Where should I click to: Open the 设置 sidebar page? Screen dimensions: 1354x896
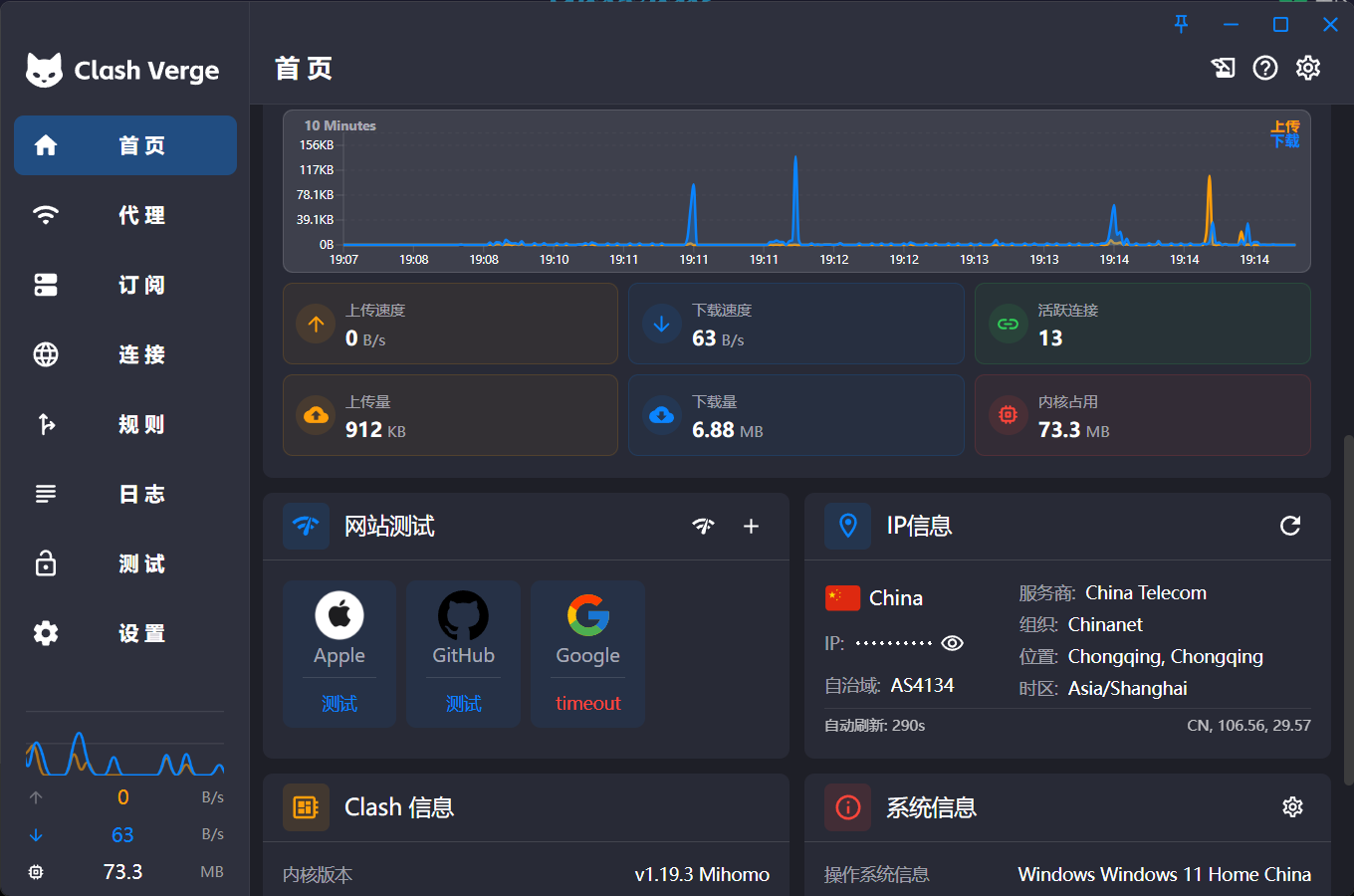tap(125, 633)
